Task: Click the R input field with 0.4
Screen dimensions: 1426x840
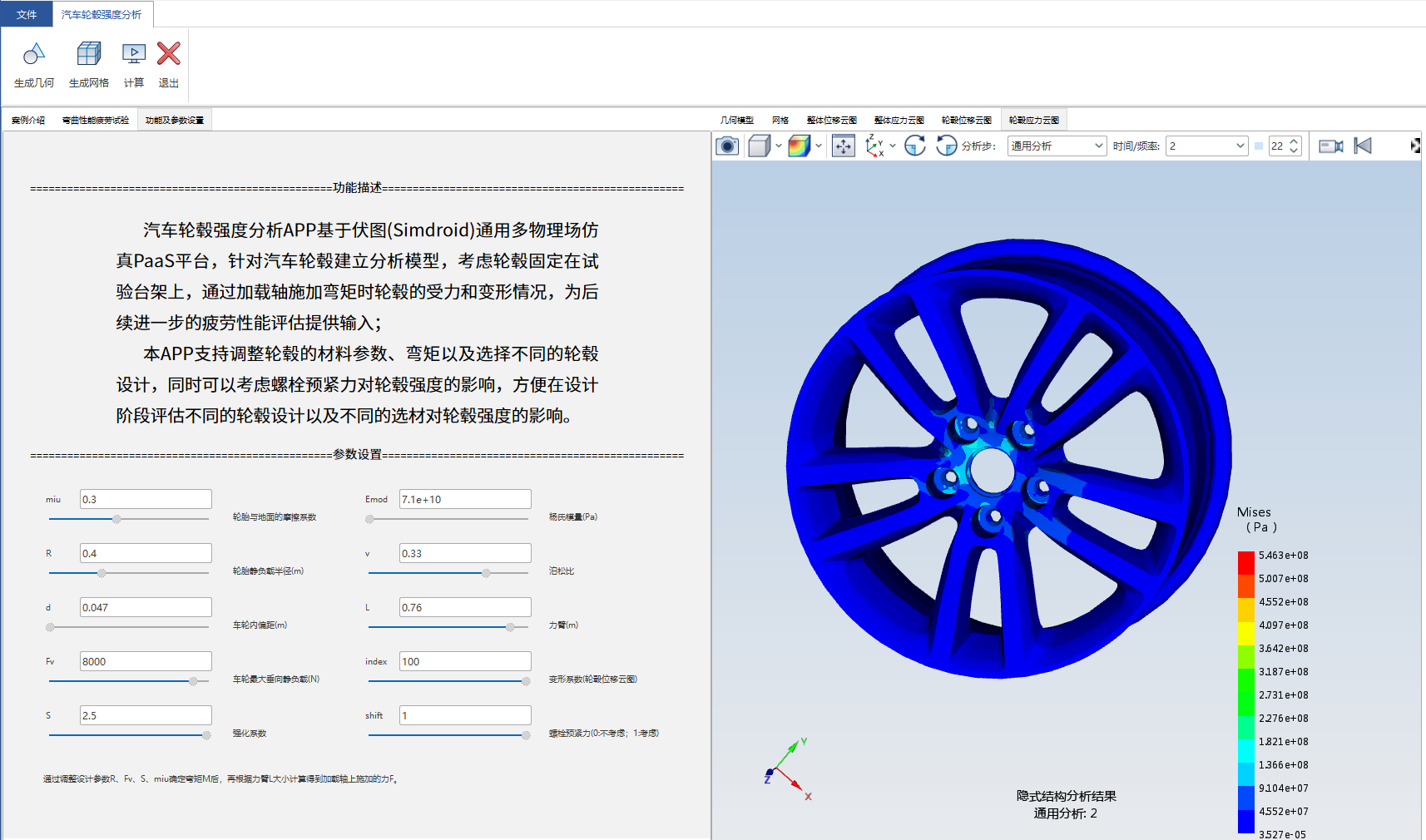Action: click(x=146, y=553)
